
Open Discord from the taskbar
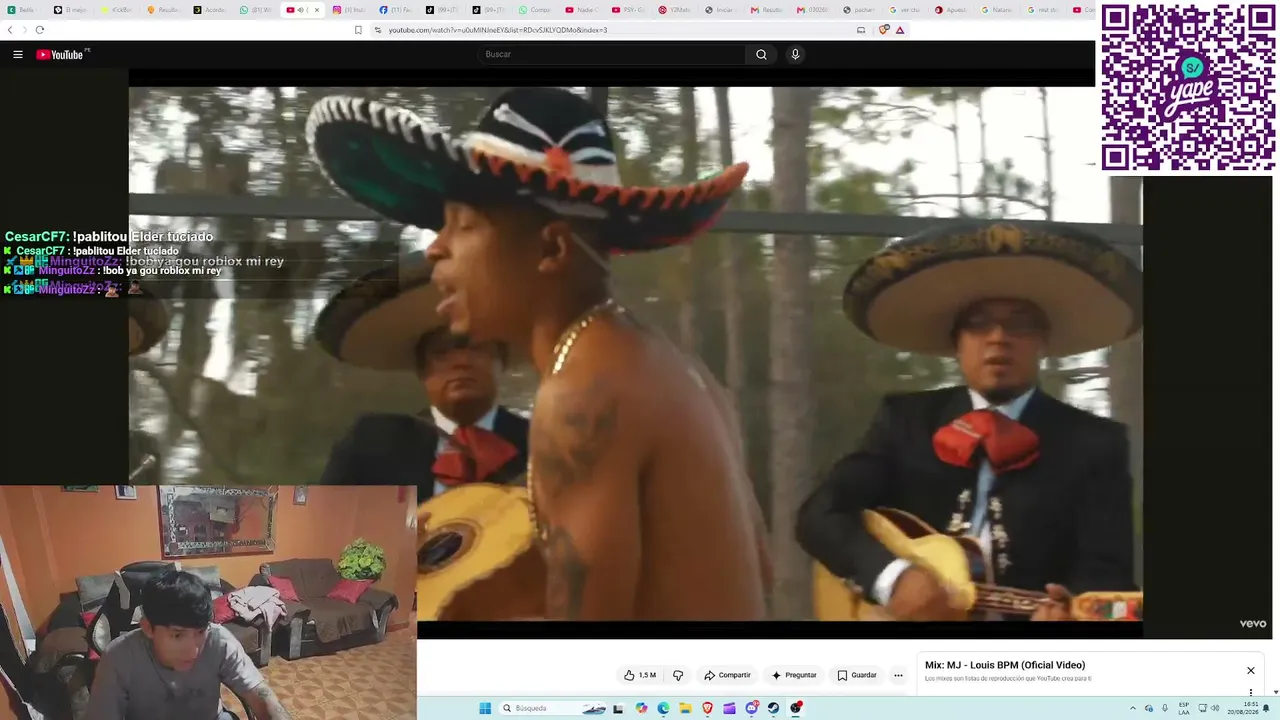point(752,708)
